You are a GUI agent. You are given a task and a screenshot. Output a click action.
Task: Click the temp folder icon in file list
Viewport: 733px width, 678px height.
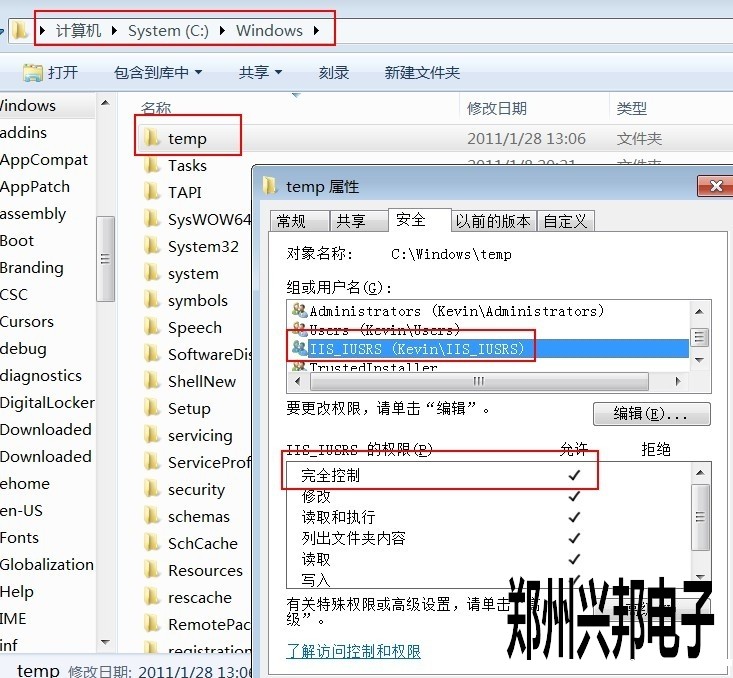point(152,138)
